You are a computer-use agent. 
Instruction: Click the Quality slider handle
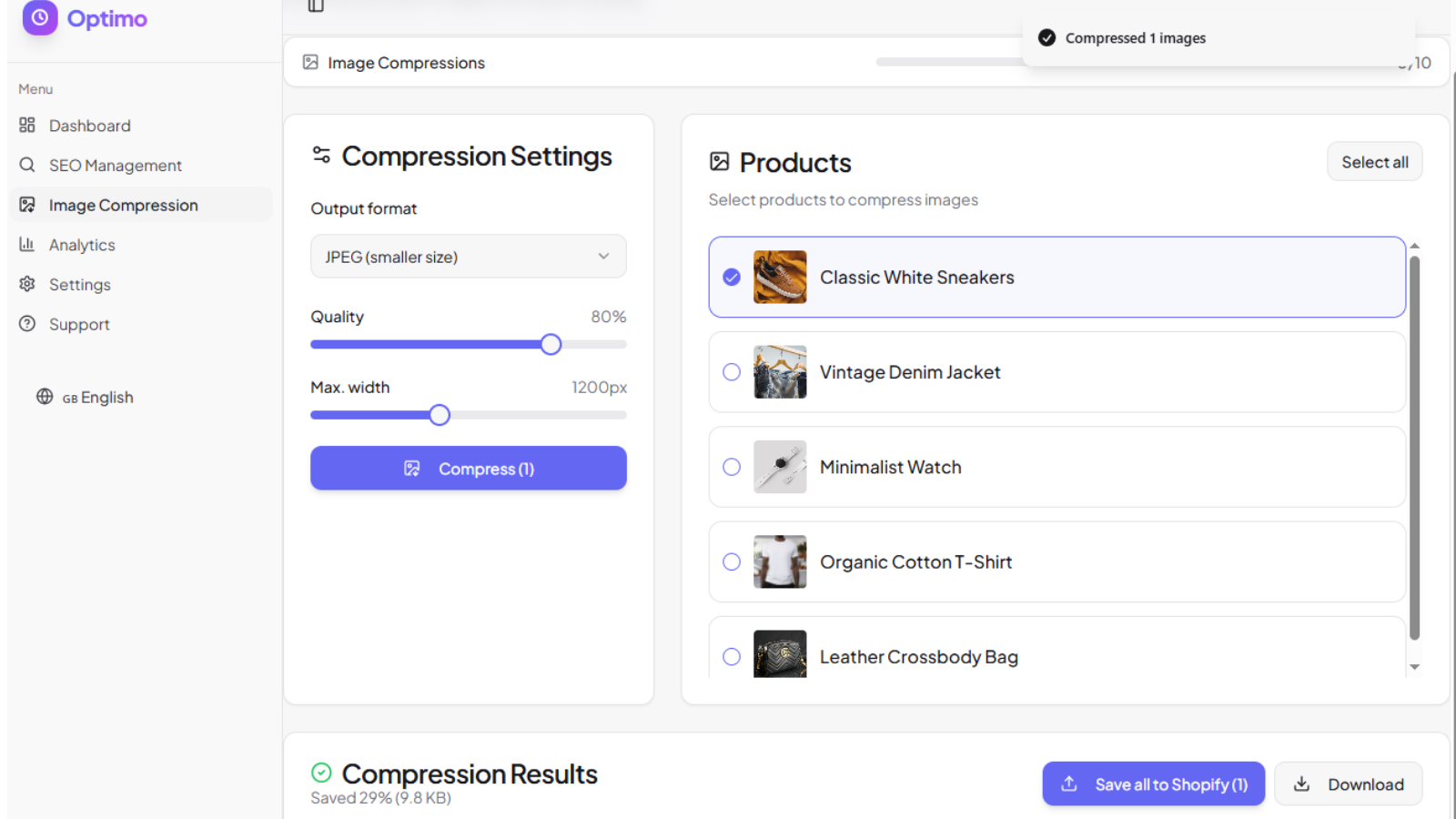tap(551, 345)
